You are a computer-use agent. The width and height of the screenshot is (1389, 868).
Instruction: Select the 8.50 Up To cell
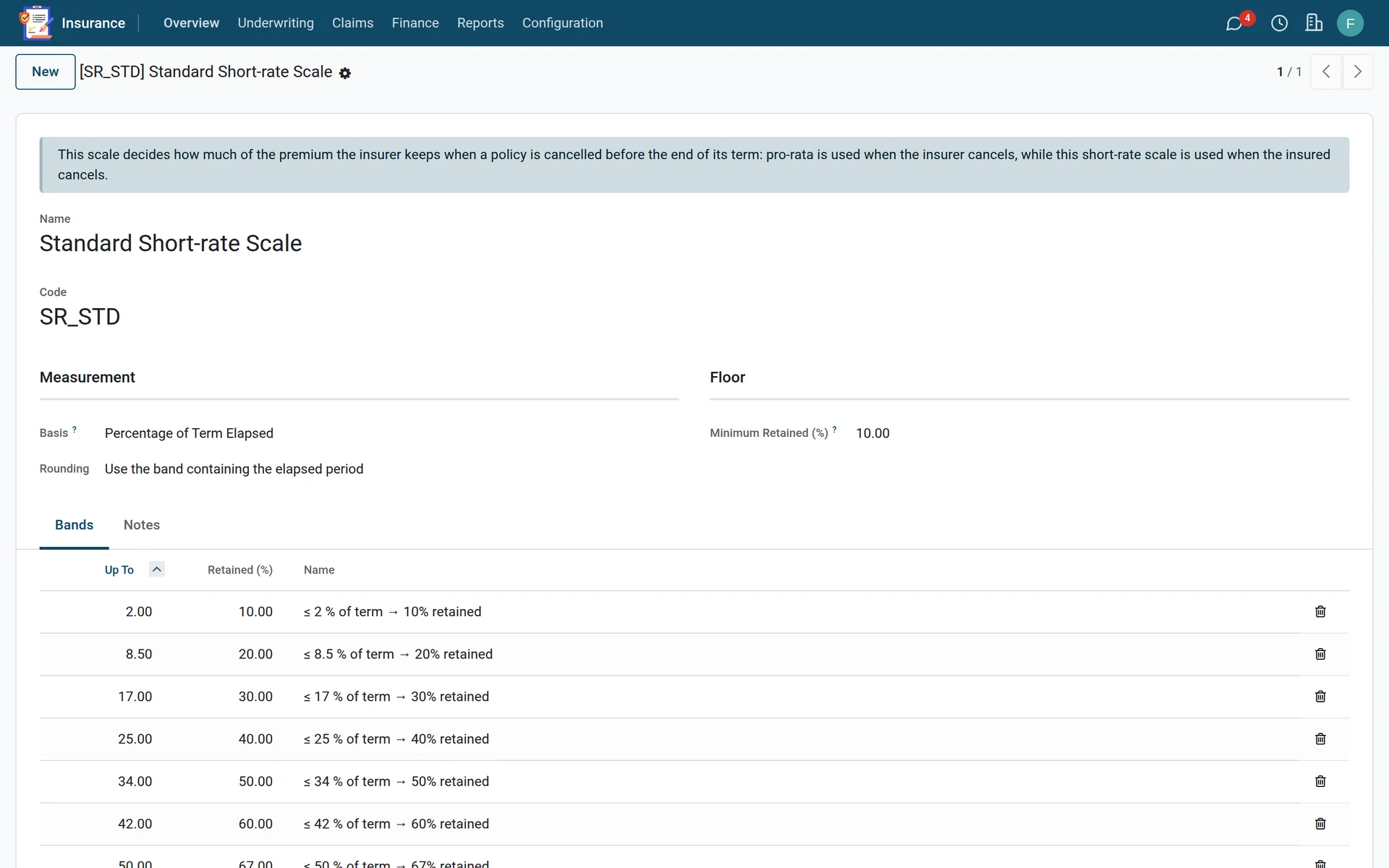coord(138,654)
